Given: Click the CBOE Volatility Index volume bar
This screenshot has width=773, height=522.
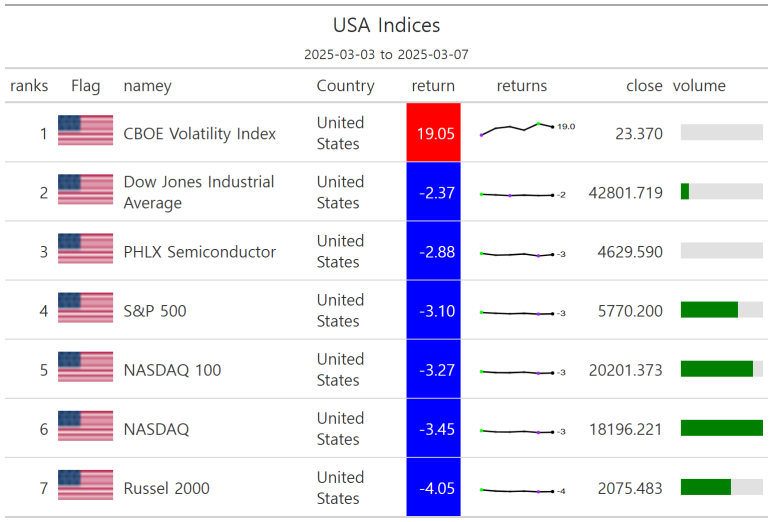Looking at the screenshot, I should point(722,132).
